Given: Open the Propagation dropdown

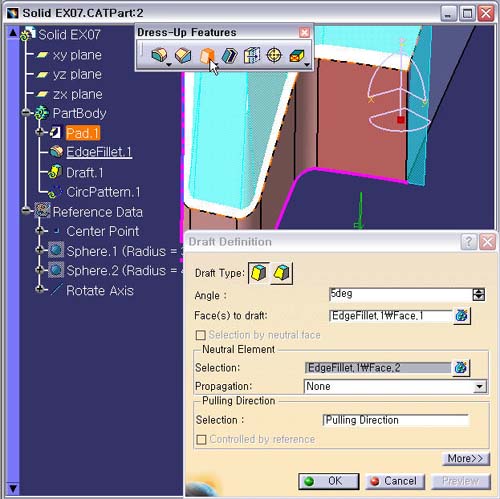Looking at the screenshot, I should (479, 387).
